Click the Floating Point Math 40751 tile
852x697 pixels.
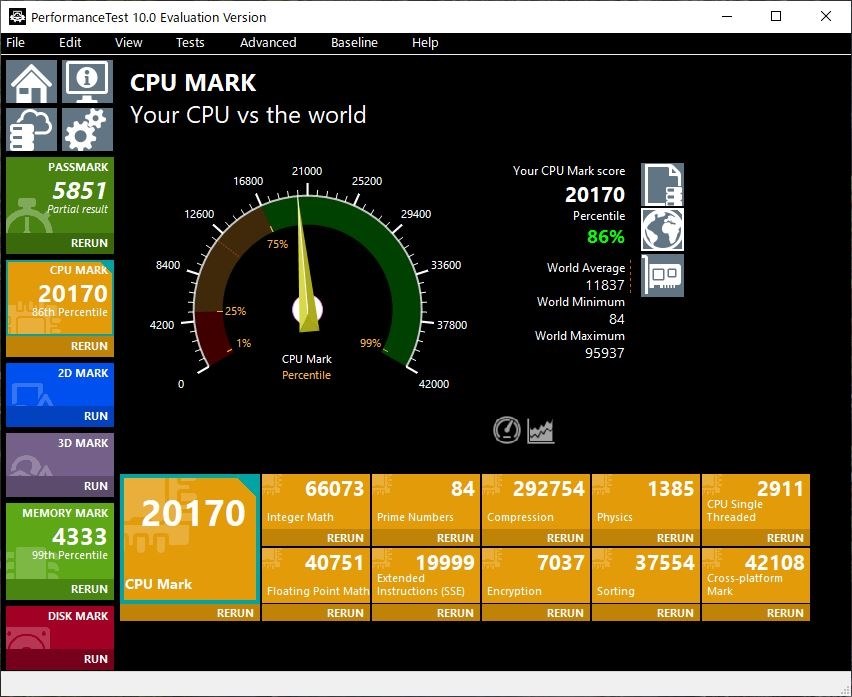point(316,576)
